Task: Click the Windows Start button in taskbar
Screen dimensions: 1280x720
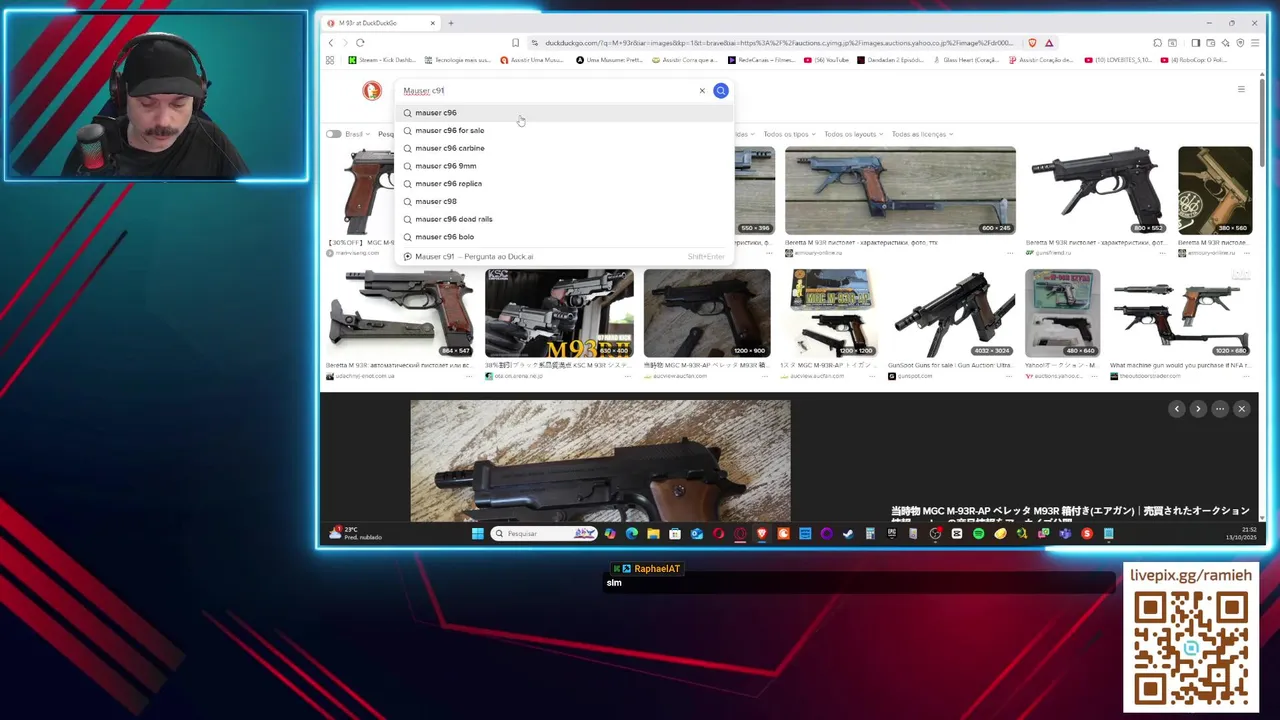Action: click(x=478, y=534)
